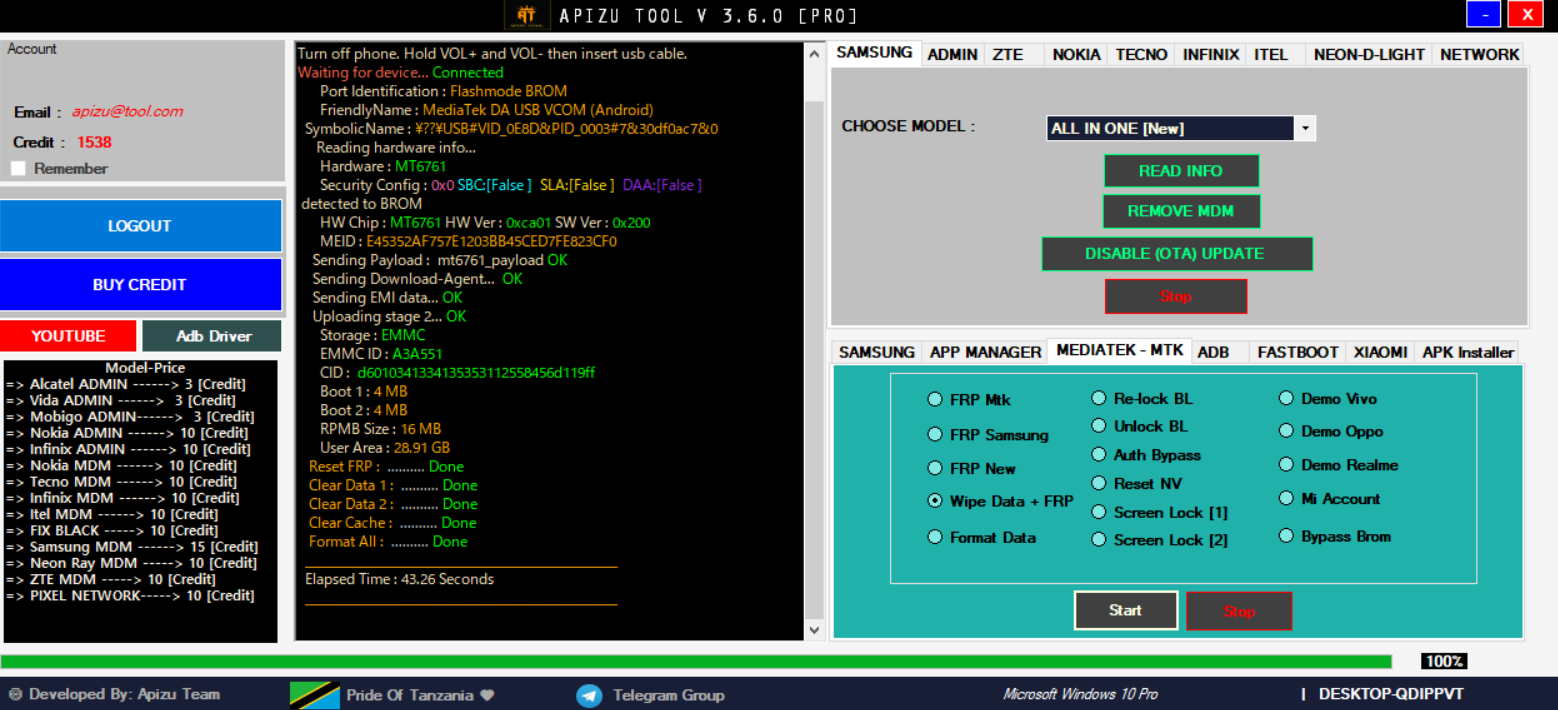Click the BUY CREDIT button

pos(140,285)
